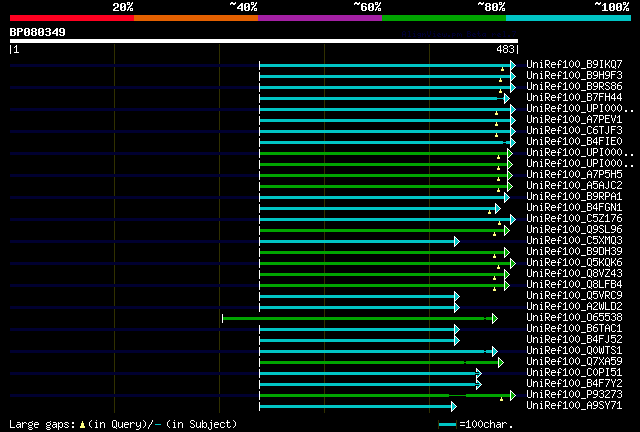Image resolution: width=640 pixels, height=432 pixels.
Task: Select the UniRef100_Q9SL96 hit label
Action: pos(574,230)
